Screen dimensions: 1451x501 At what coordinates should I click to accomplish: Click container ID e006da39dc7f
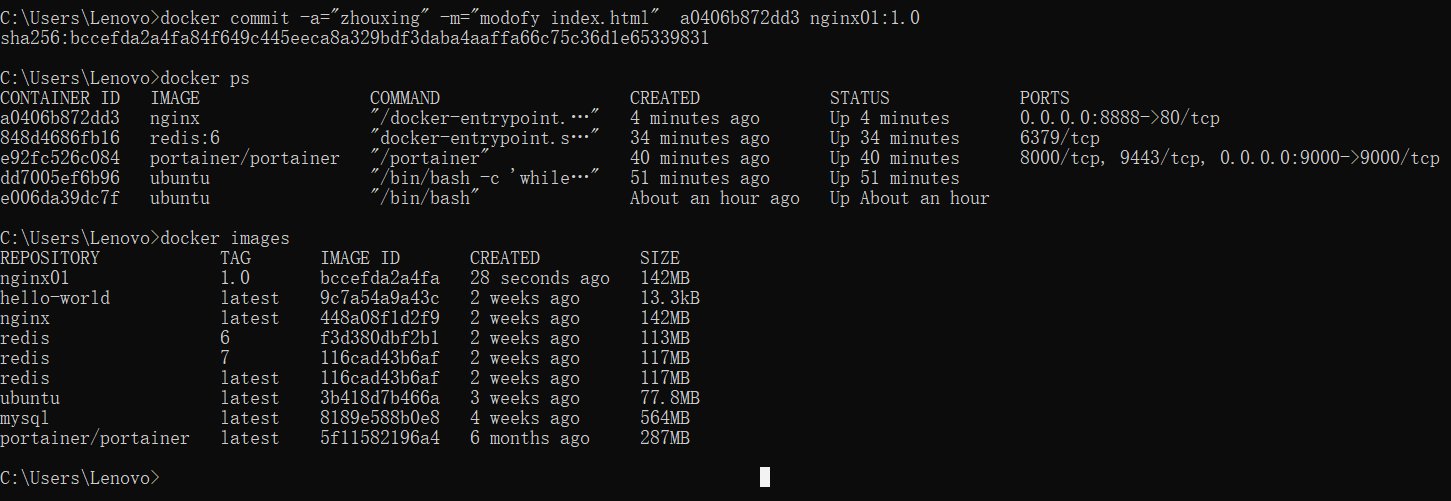click(x=60, y=198)
